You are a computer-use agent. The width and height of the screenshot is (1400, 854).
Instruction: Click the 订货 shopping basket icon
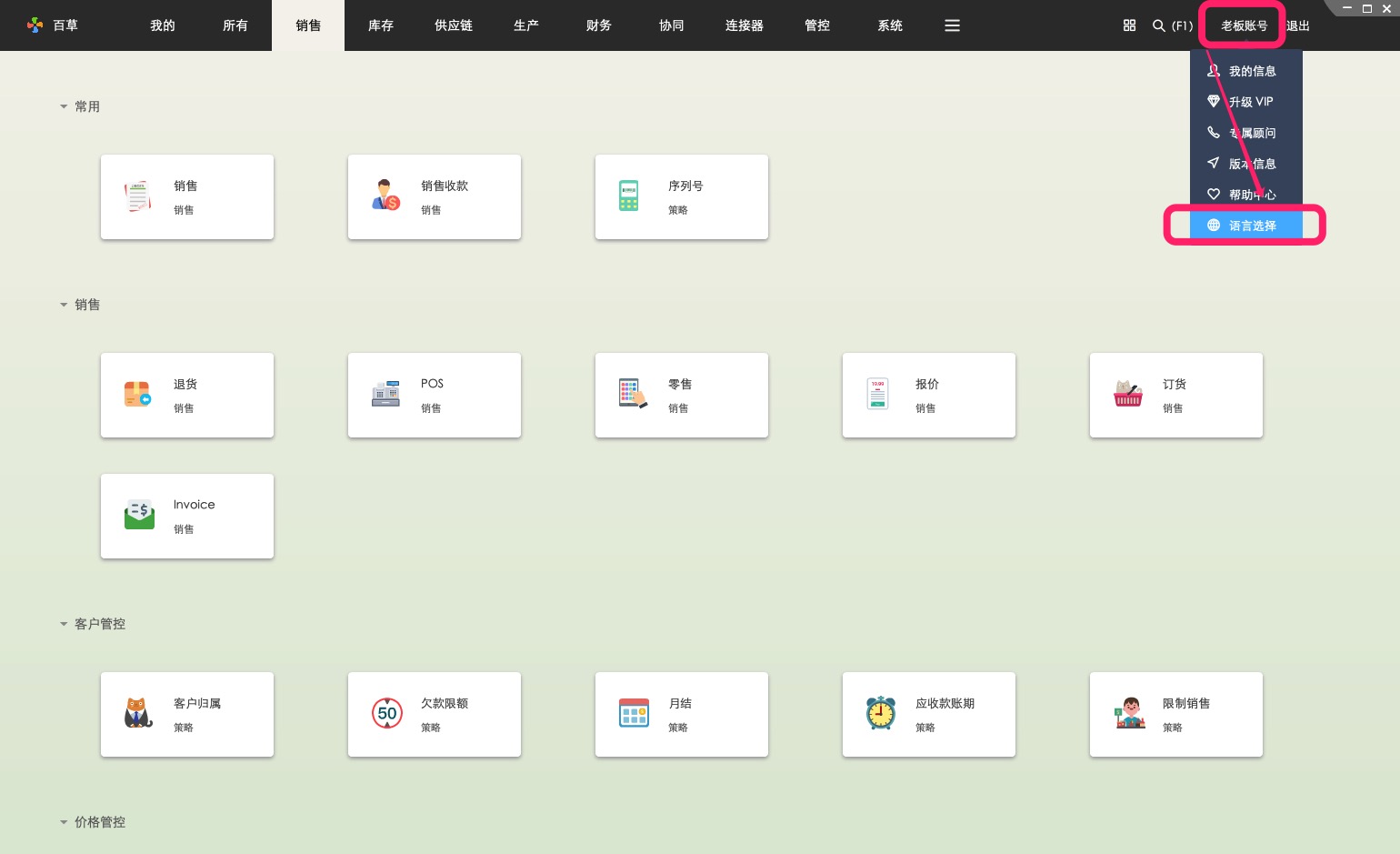(x=1128, y=394)
